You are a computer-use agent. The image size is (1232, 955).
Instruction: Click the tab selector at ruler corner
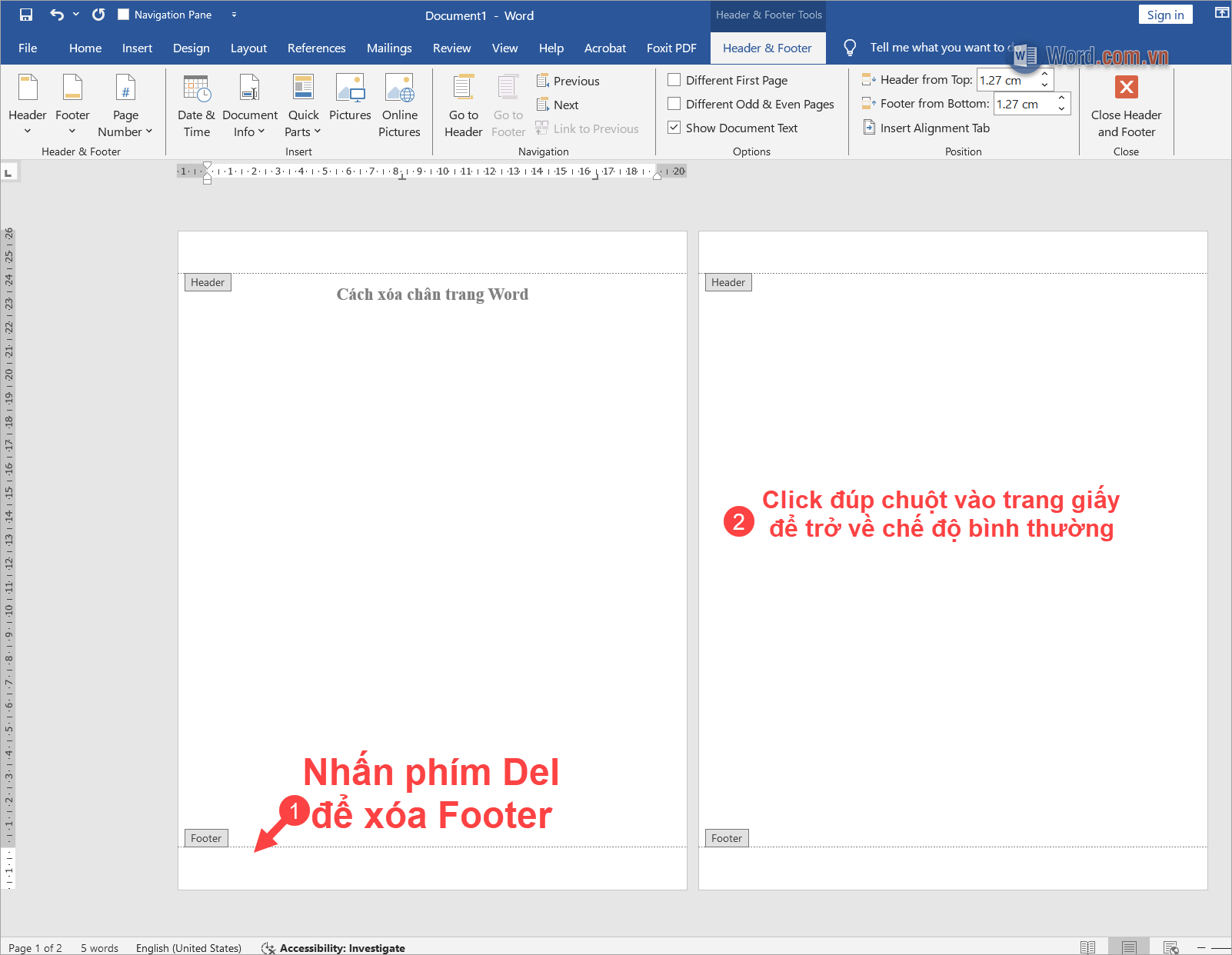pyautogui.click(x=8, y=172)
